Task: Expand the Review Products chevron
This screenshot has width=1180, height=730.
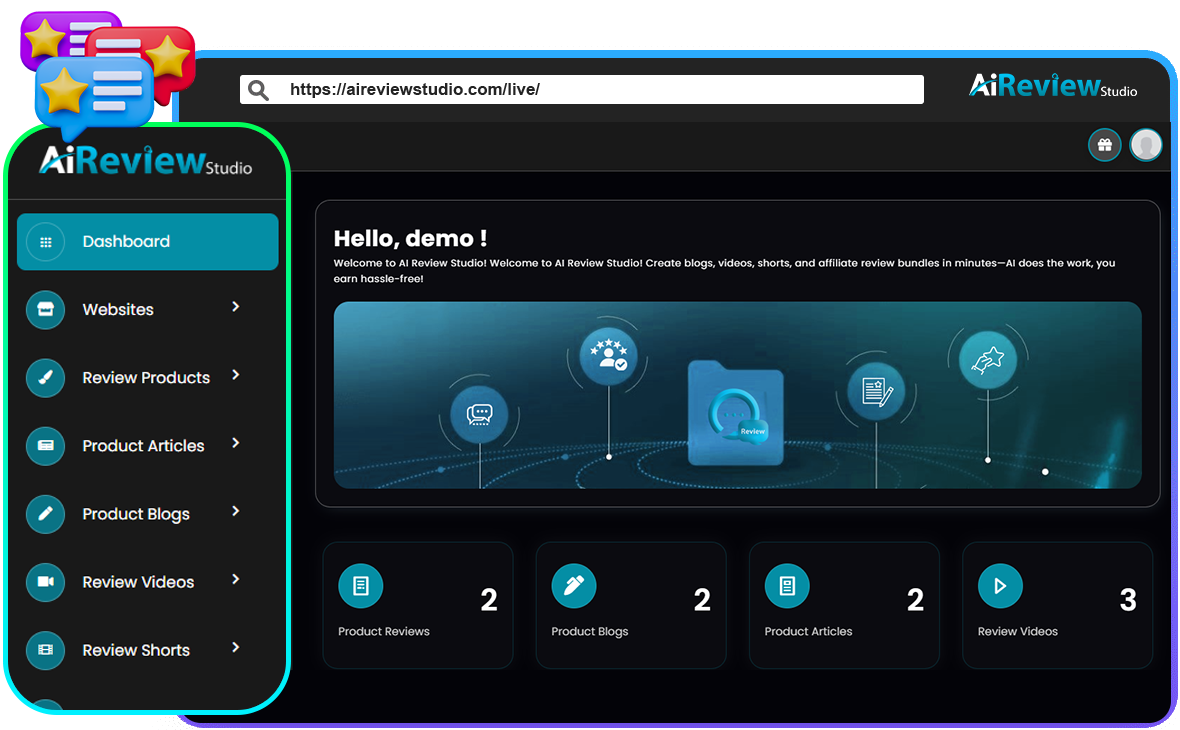Action: coord(236,375)
